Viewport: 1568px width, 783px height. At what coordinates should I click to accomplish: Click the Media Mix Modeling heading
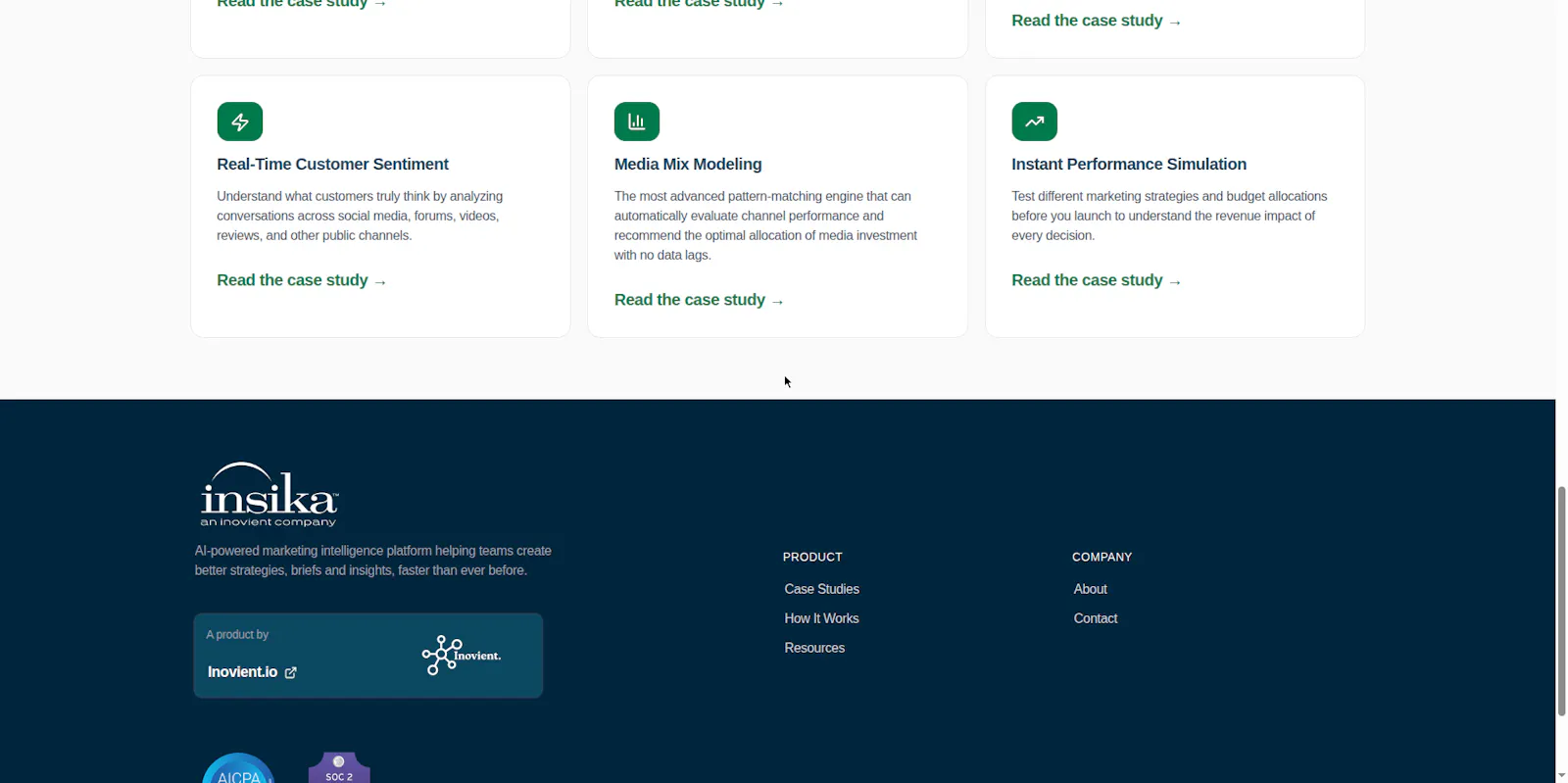[x=688, y=165]
